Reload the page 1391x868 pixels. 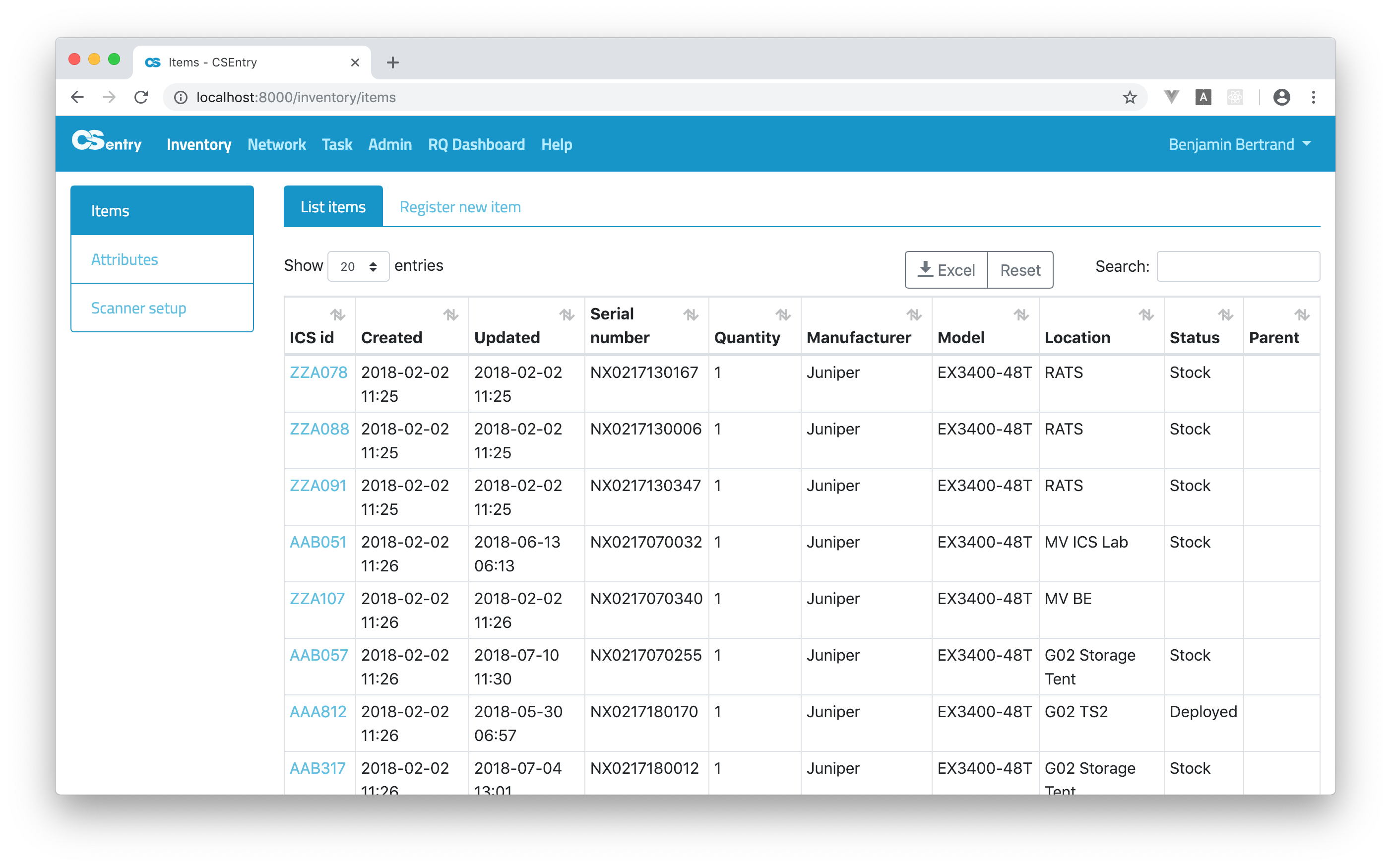tap(141, 98)
